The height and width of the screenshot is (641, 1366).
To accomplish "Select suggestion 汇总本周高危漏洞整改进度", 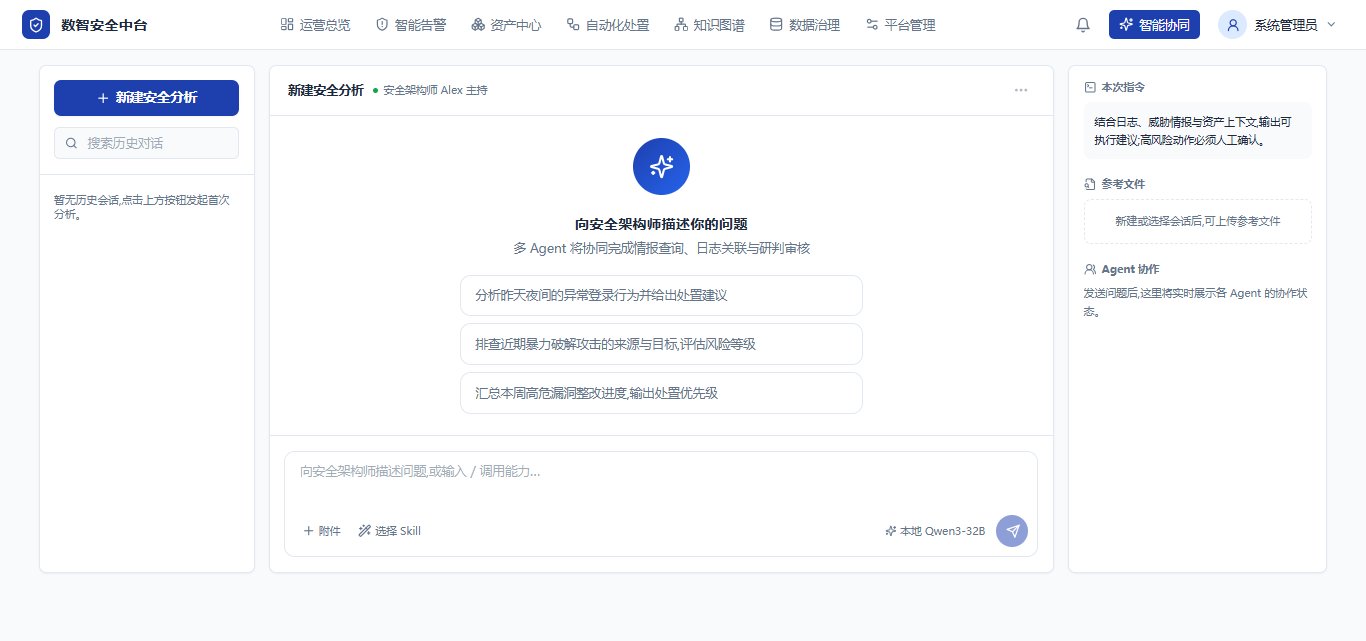I will [661, 393].
